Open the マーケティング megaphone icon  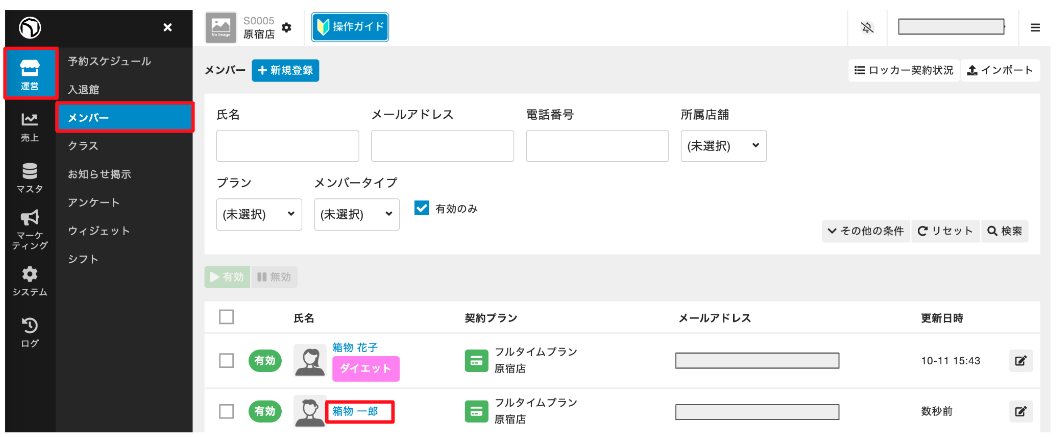coord(29,229)
